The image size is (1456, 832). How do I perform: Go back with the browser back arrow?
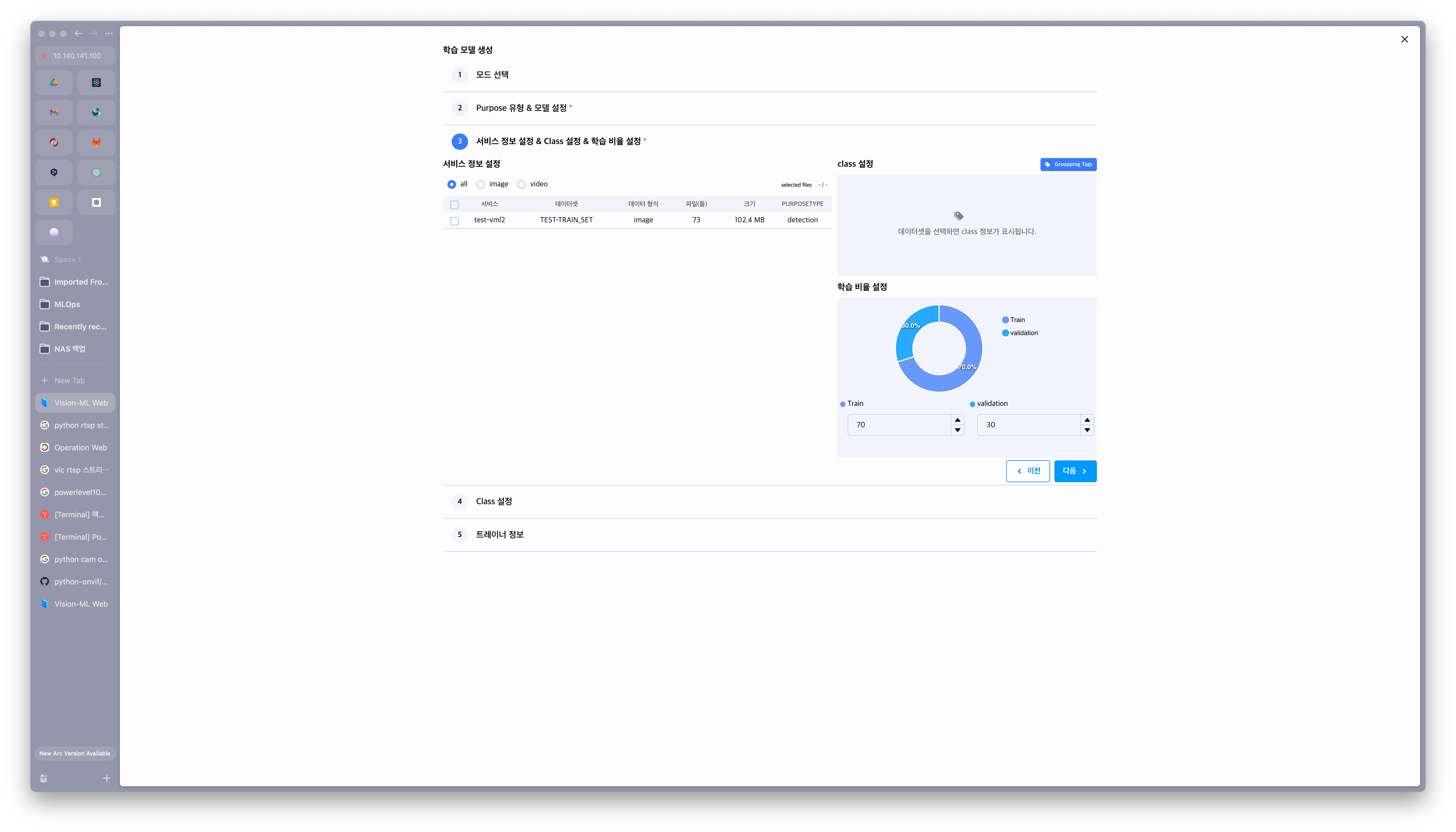[x=78, y=34]
